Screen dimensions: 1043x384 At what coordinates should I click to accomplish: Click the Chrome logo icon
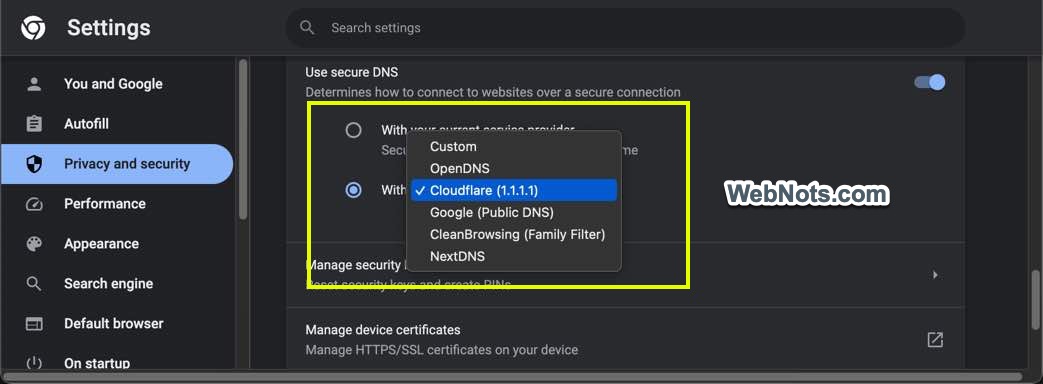coord(33,28)
